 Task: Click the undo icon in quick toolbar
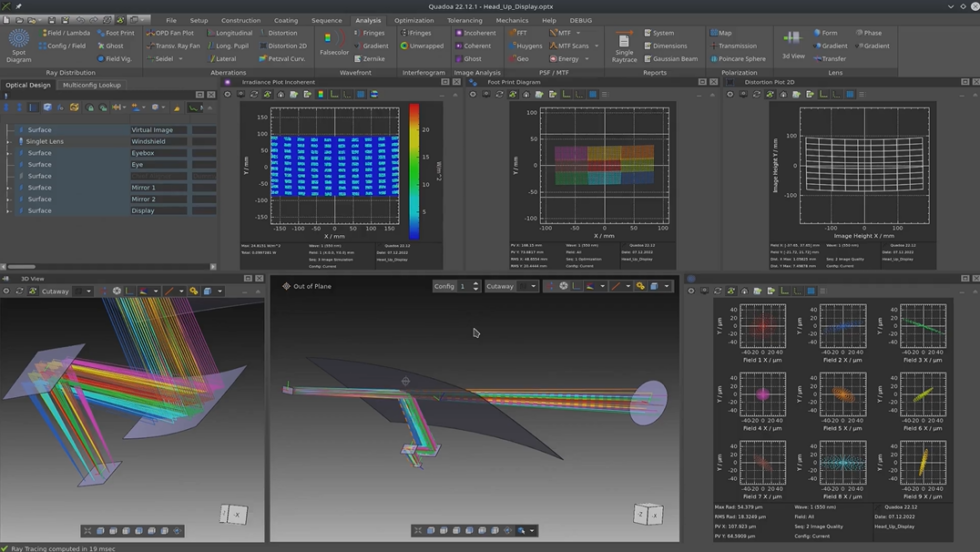(x=81, y=20)
